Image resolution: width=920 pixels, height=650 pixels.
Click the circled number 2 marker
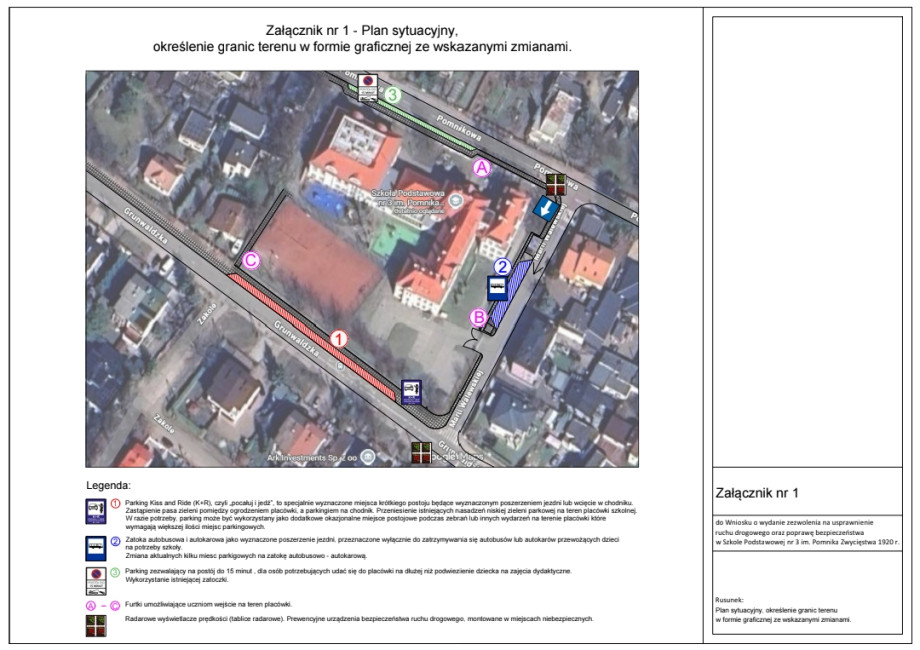point(500,266)
